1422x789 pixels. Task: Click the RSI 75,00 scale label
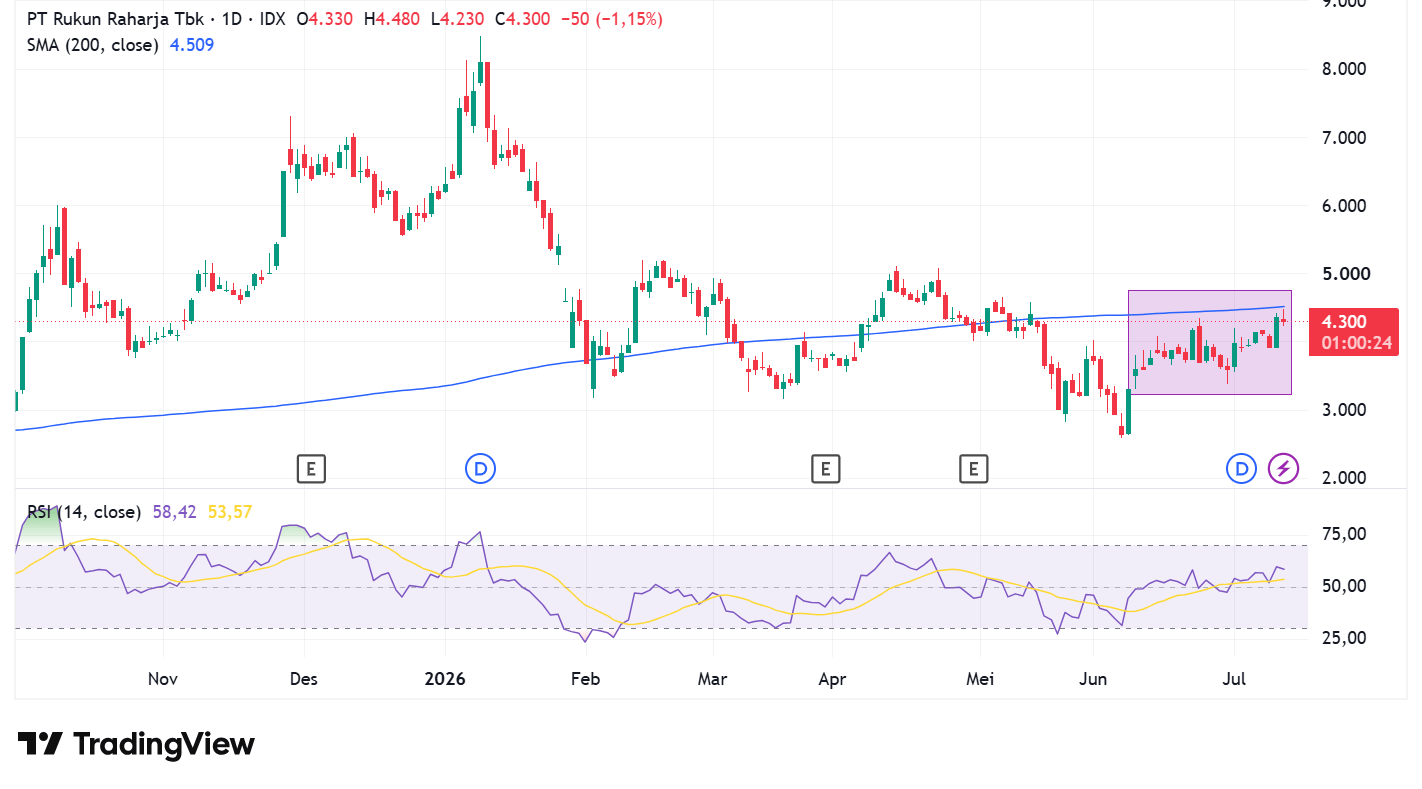click(1343, 534)
